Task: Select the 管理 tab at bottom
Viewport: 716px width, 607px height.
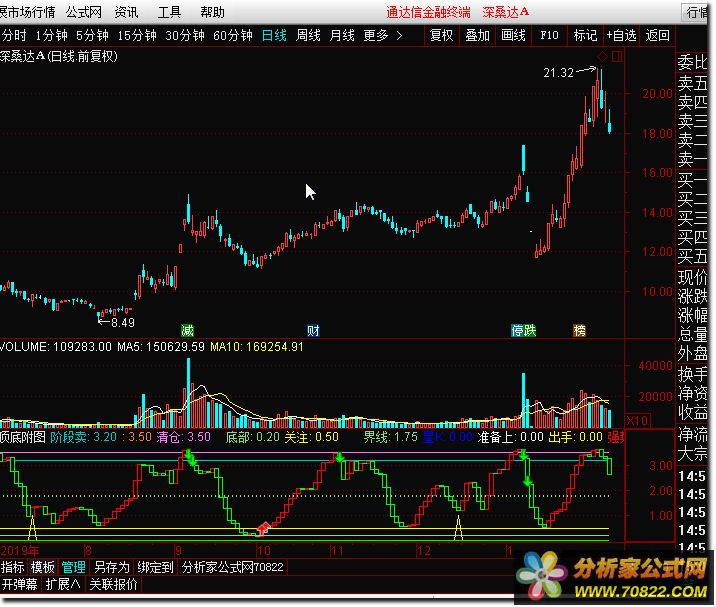Action: pos(73,567)
